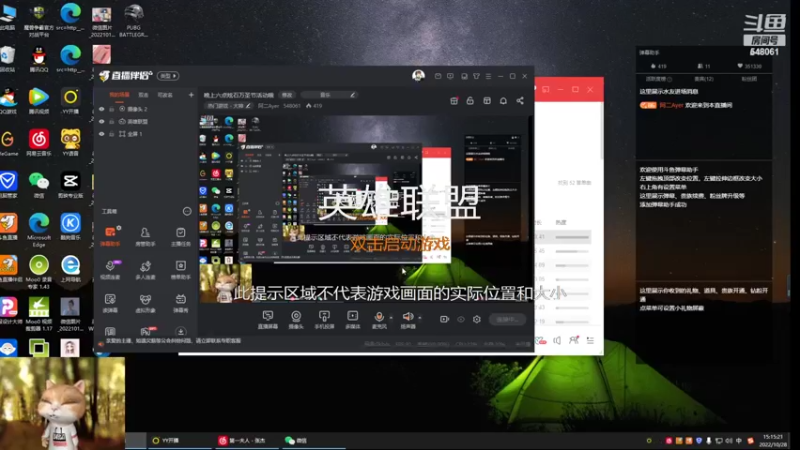
Task: Open the 视频连麦 tool icon
Action: coord(110,269)
